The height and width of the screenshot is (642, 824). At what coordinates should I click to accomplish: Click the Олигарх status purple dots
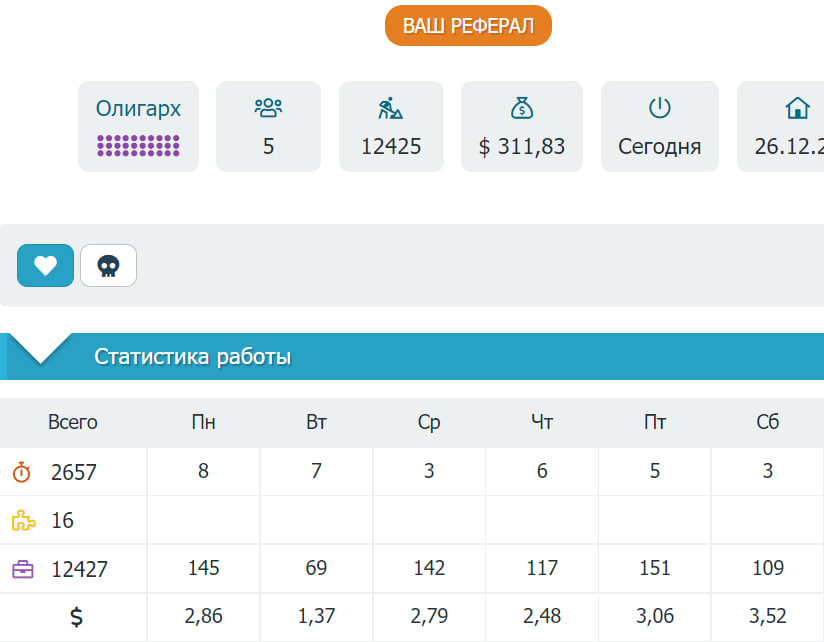pos(138,145)
